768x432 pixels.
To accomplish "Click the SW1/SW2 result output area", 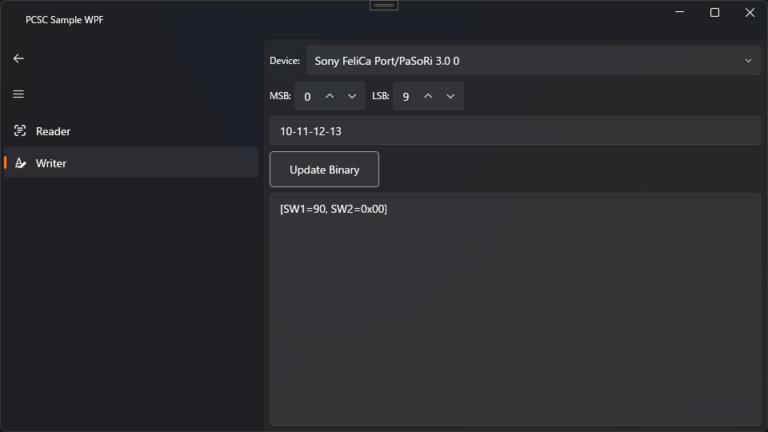I will coord(515,310).
